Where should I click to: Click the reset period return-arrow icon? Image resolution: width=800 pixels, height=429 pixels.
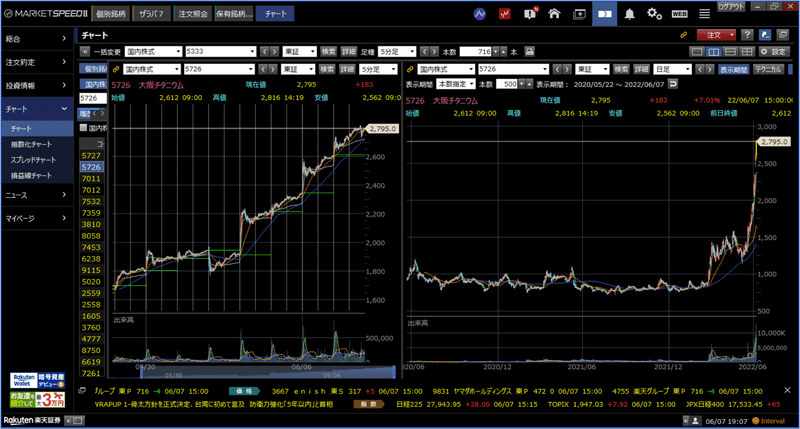(x=673, y=84)
